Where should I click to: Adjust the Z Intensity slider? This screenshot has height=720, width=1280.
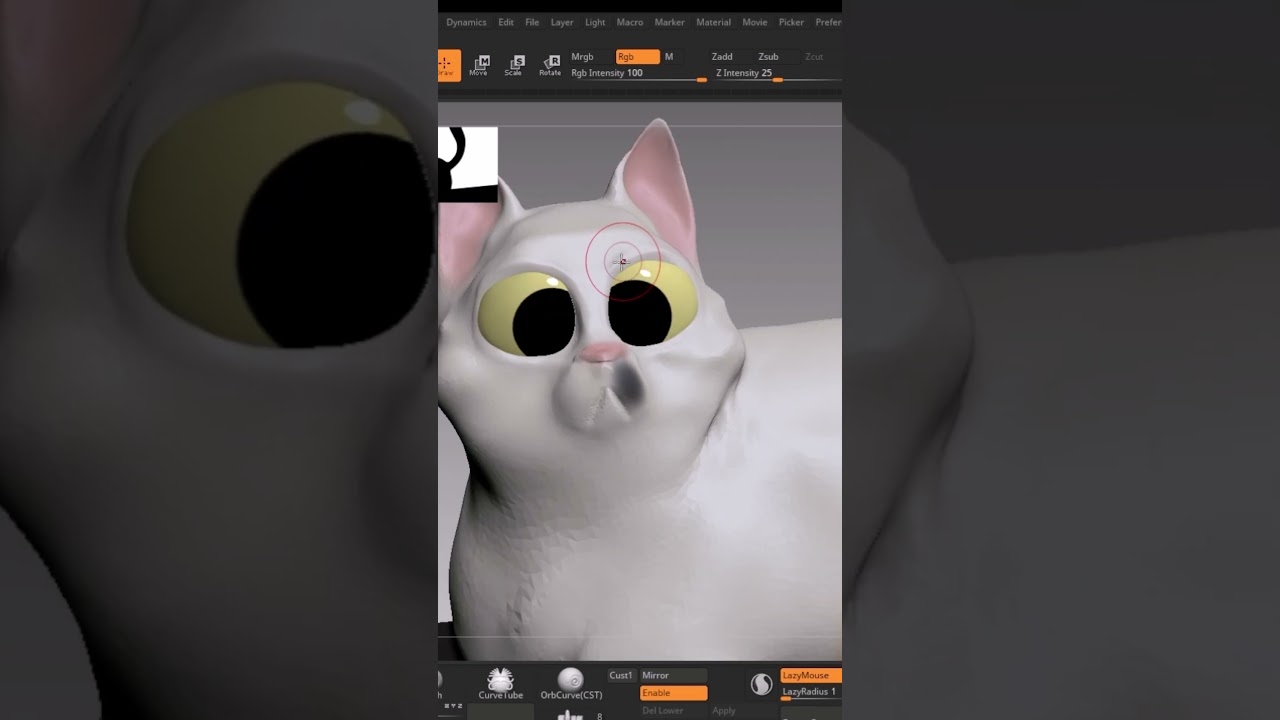point(778,74)
